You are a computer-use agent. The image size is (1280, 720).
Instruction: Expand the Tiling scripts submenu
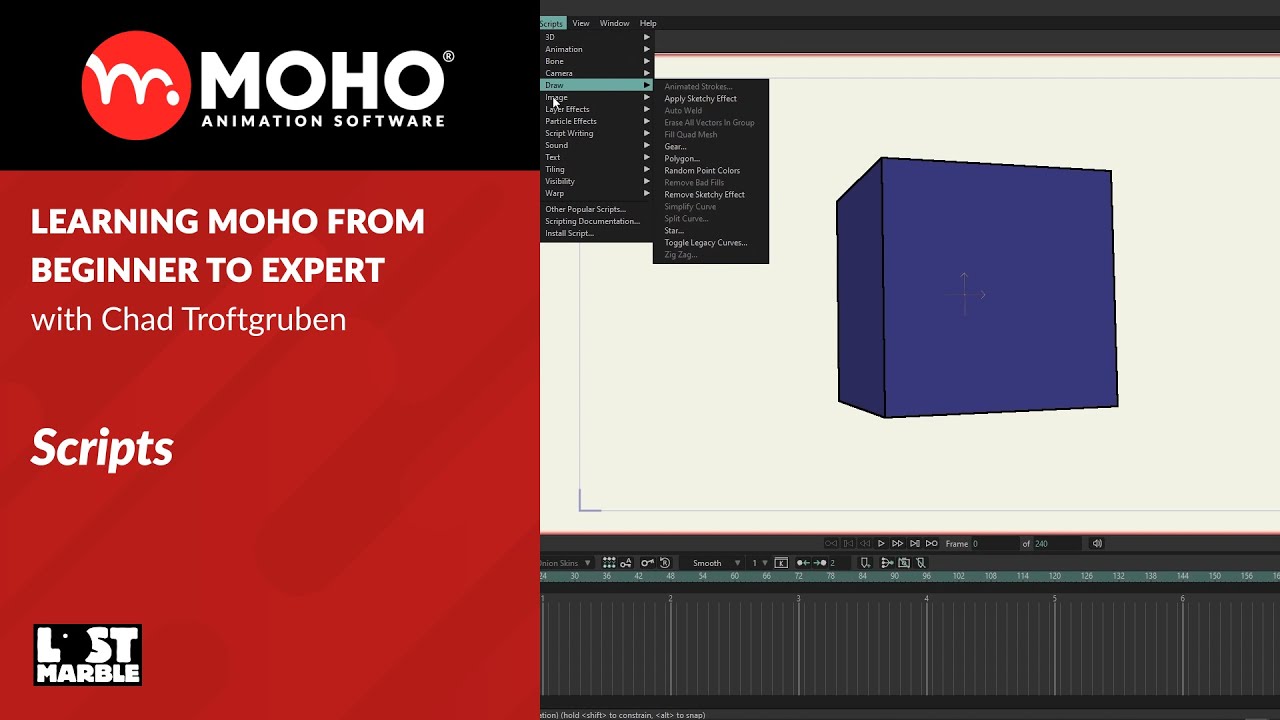[597, 169]
